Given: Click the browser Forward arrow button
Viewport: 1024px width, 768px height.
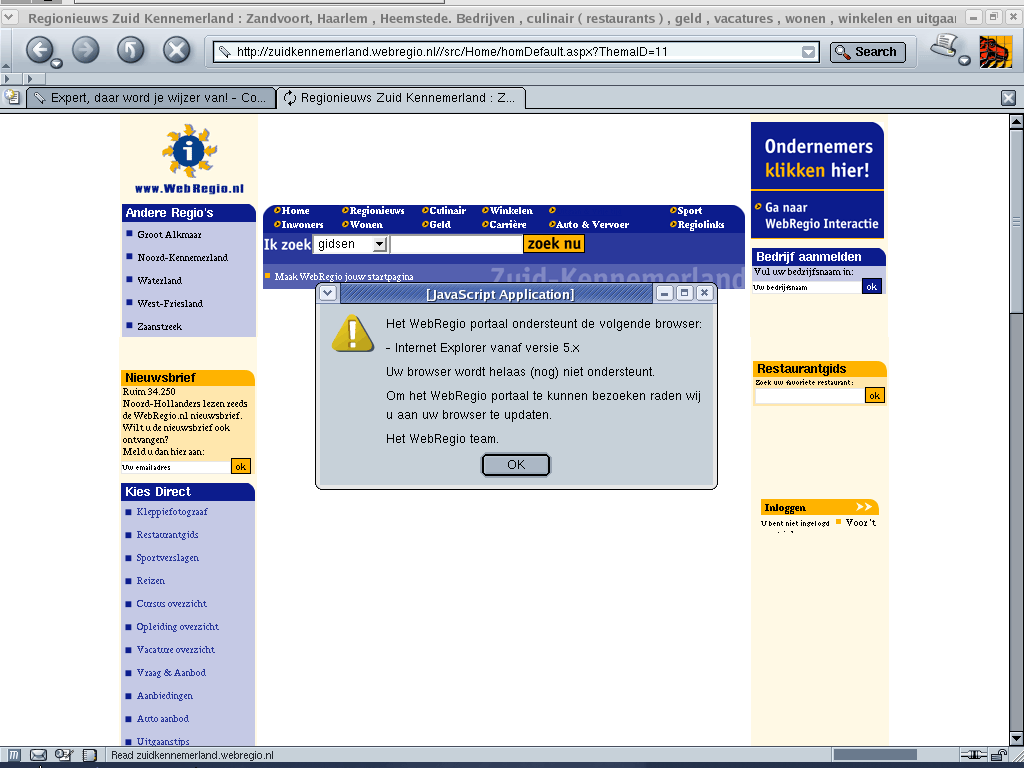Looking at the screenshot, I should pyautogui.click(x=86, y=50).
